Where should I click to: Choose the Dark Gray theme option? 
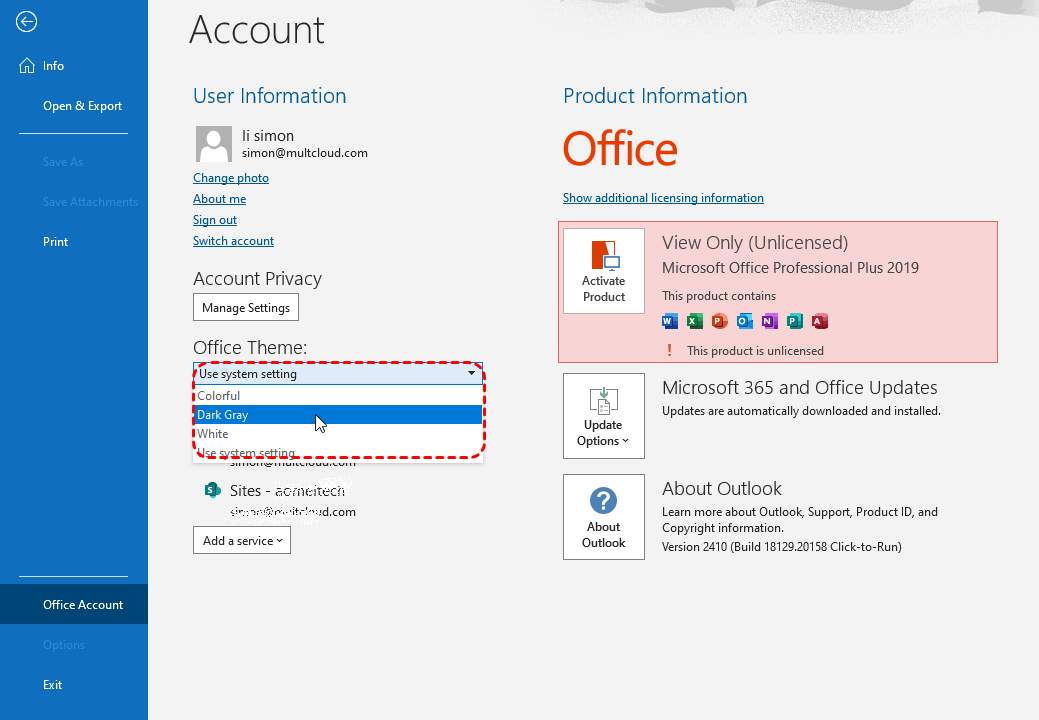[x=338, y=415]
